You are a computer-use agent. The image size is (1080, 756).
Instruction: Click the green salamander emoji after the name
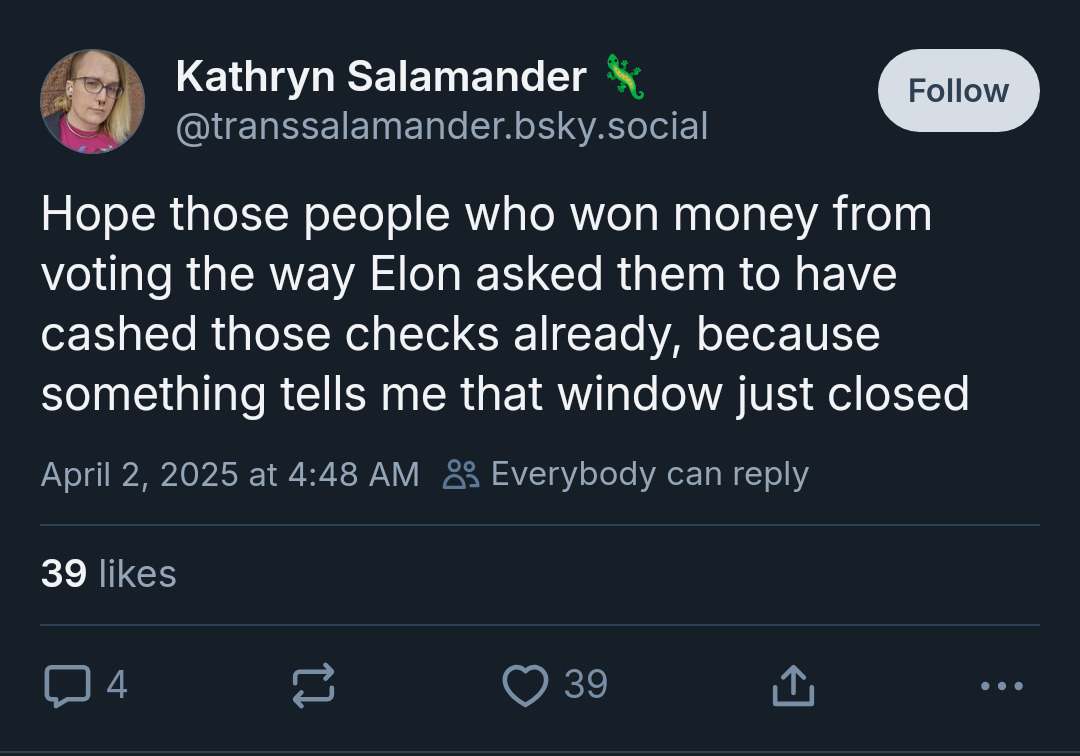[x=625, y=77]
